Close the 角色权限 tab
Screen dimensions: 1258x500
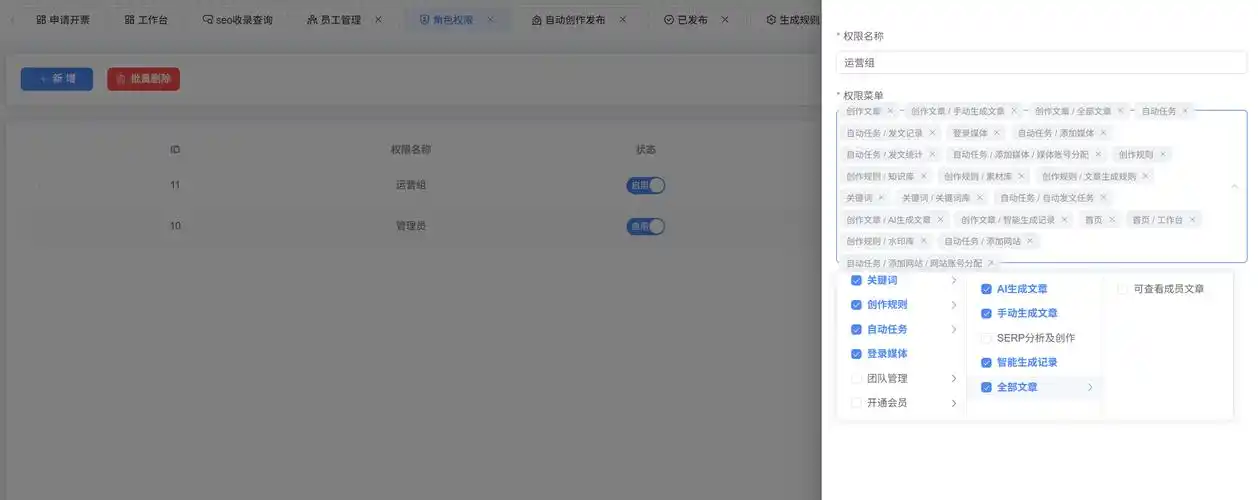tap(490, 19)
